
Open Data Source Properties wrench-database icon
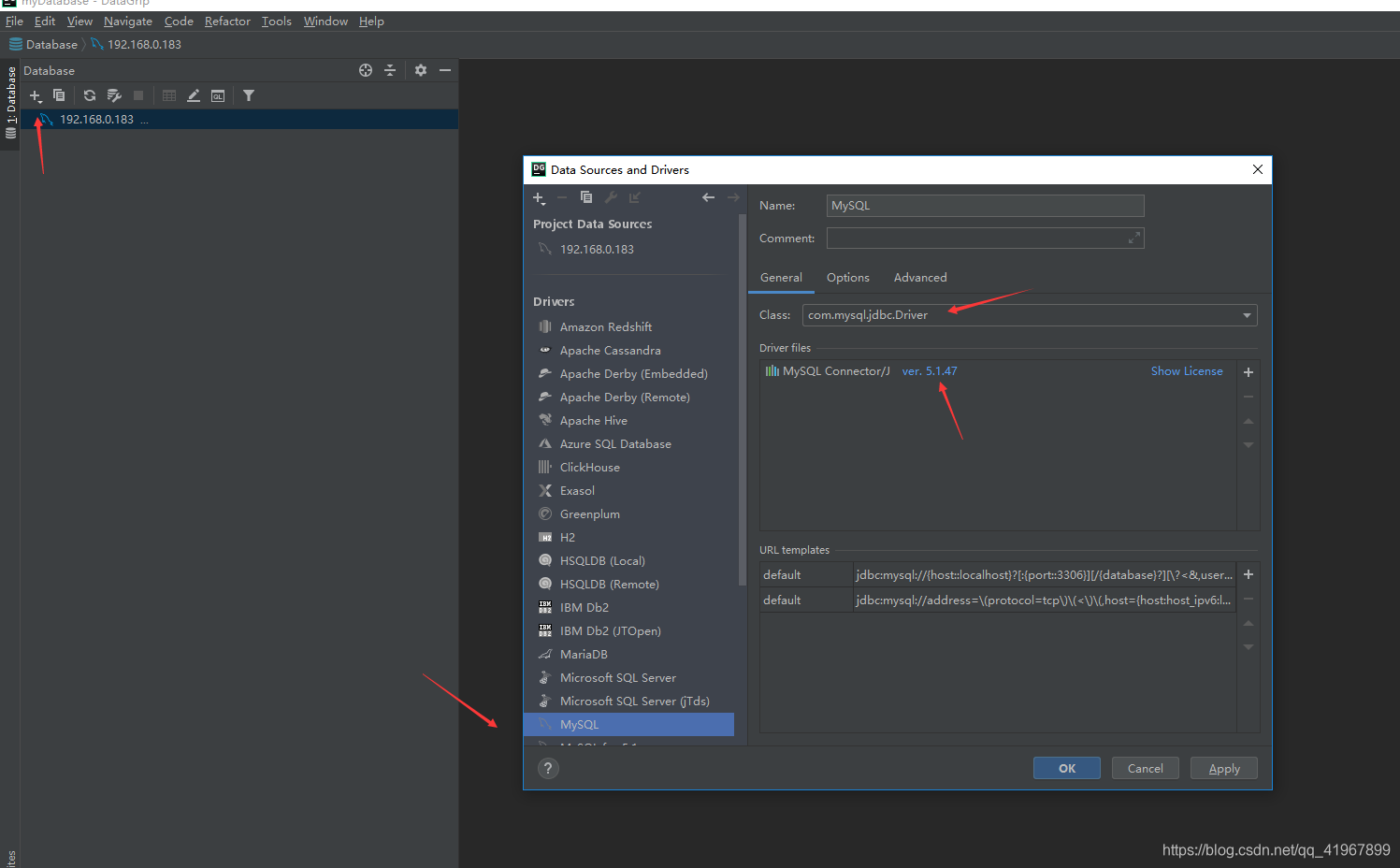[x=114, y=95]
